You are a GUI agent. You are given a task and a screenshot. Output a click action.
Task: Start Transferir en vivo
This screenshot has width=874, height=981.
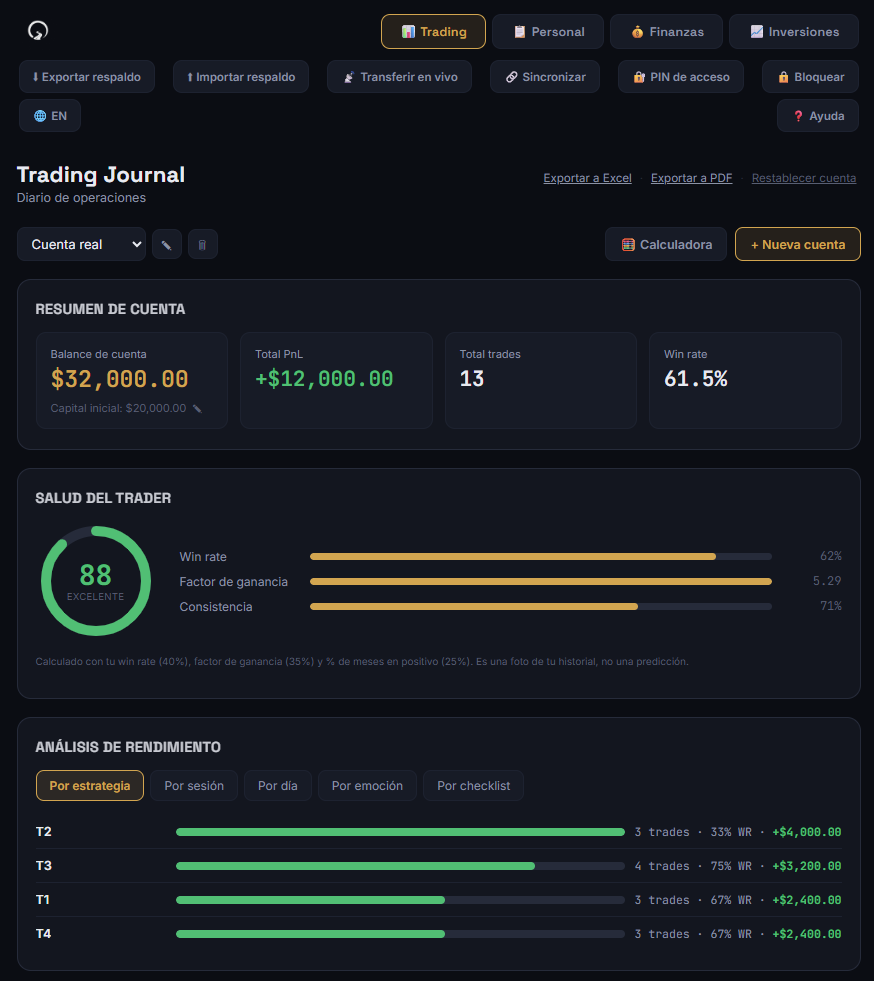coord(399,77)
